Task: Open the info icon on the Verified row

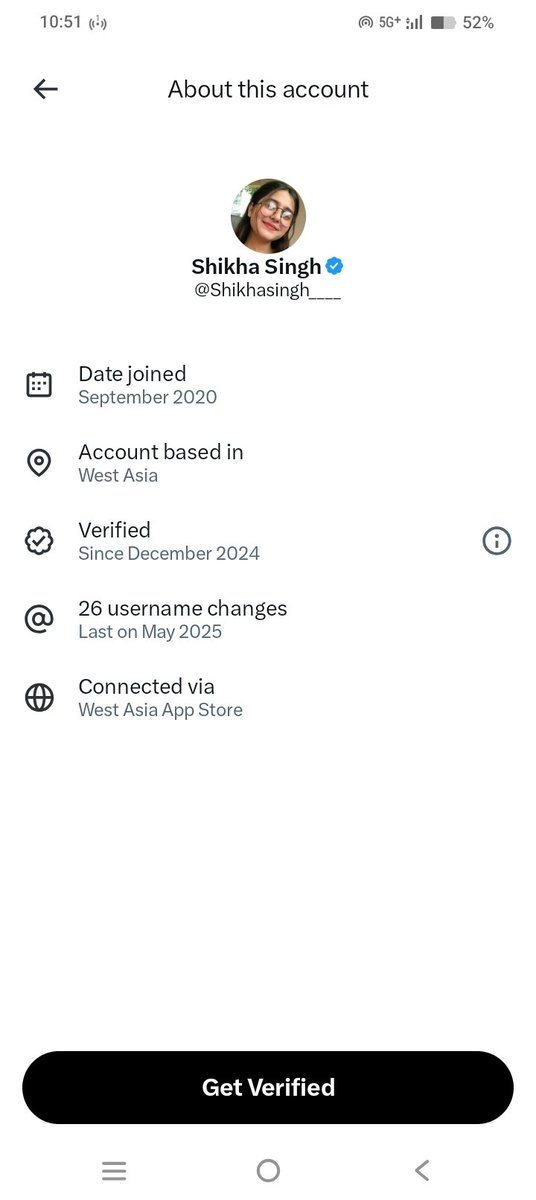Action: (497, 541)
